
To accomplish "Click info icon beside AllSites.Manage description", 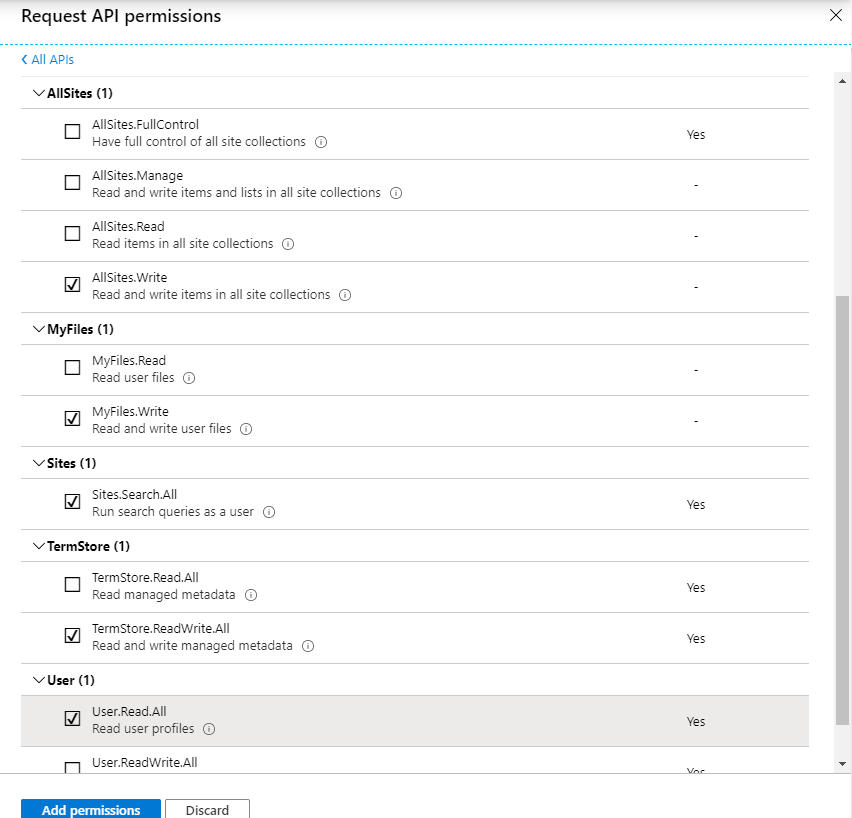I will (396, 193).
